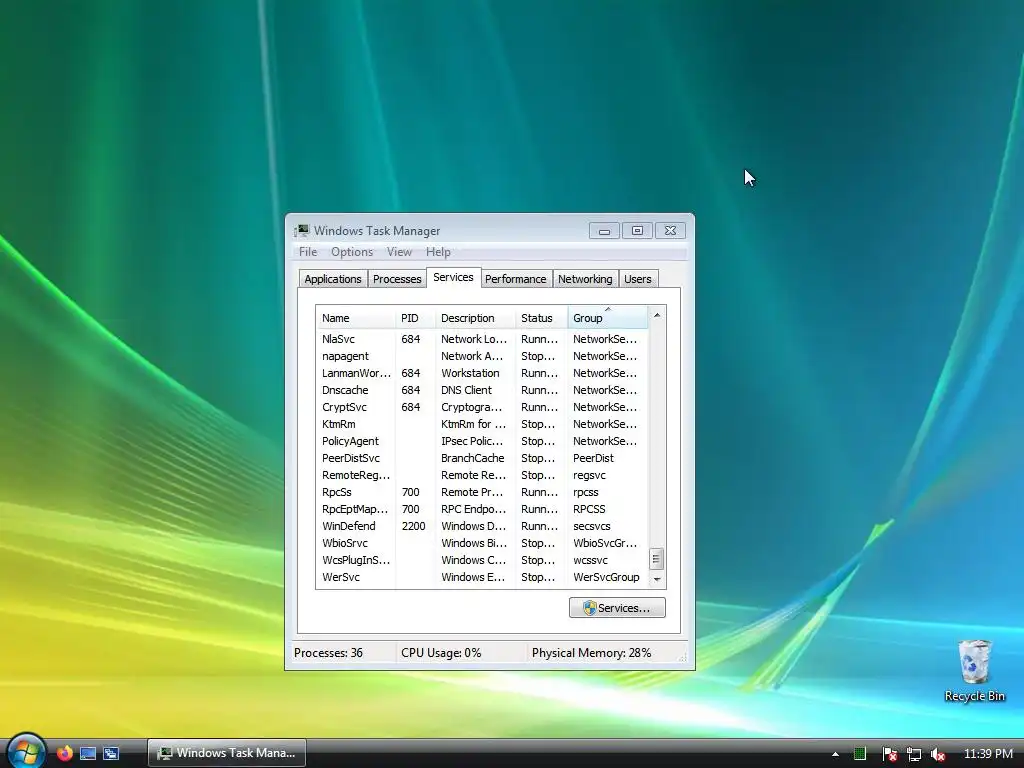Click the Task Manager title bar icon
The image size is (1024, 768).
pos(301,231)
